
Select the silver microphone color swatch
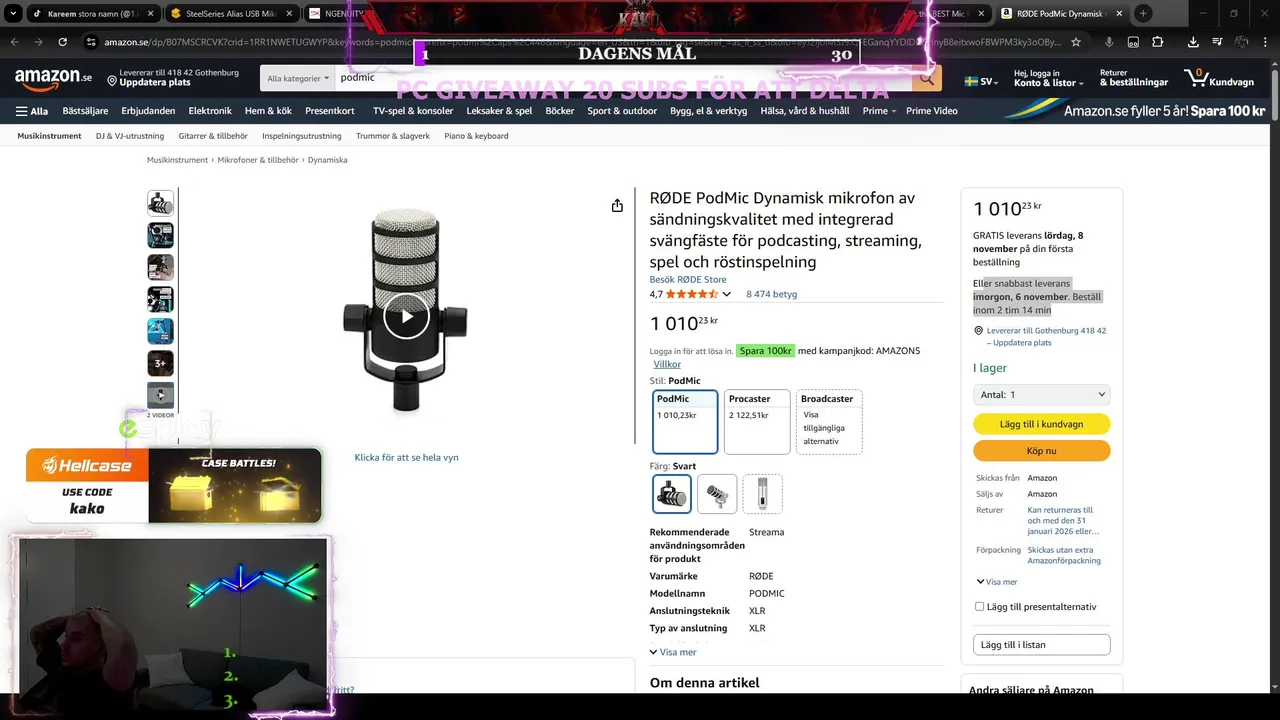(717, 494)
